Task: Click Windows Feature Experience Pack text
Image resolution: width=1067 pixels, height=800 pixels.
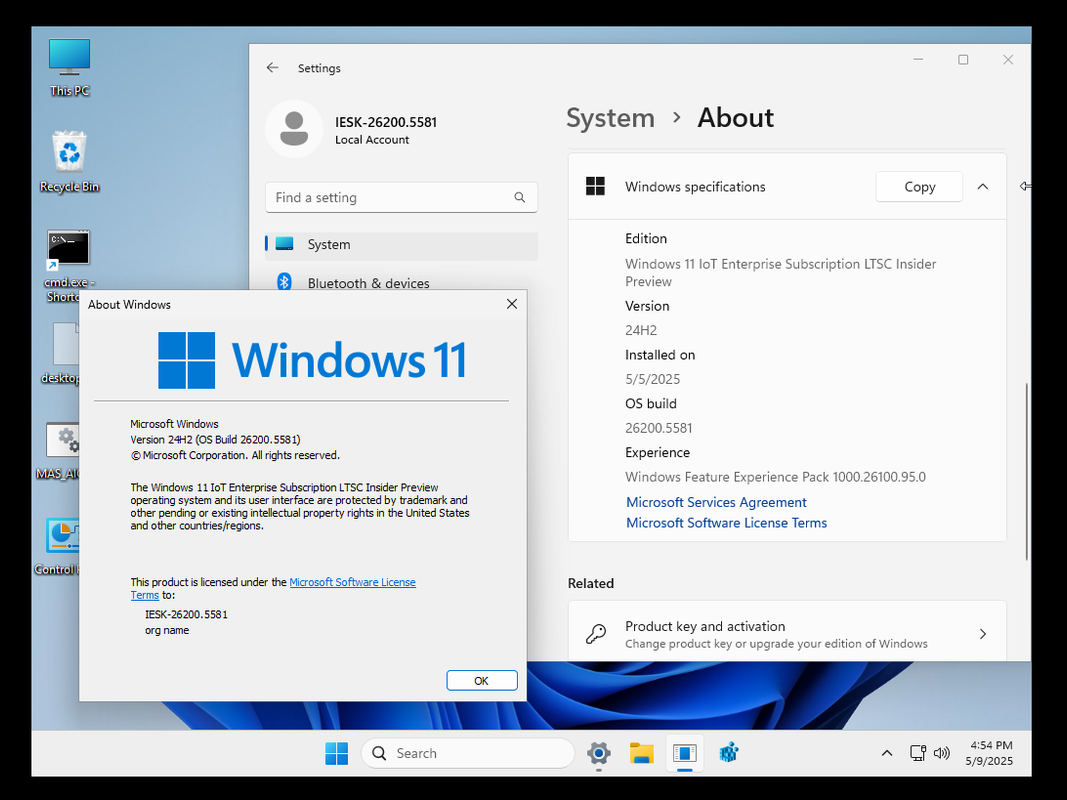Action: coord(776,477)
